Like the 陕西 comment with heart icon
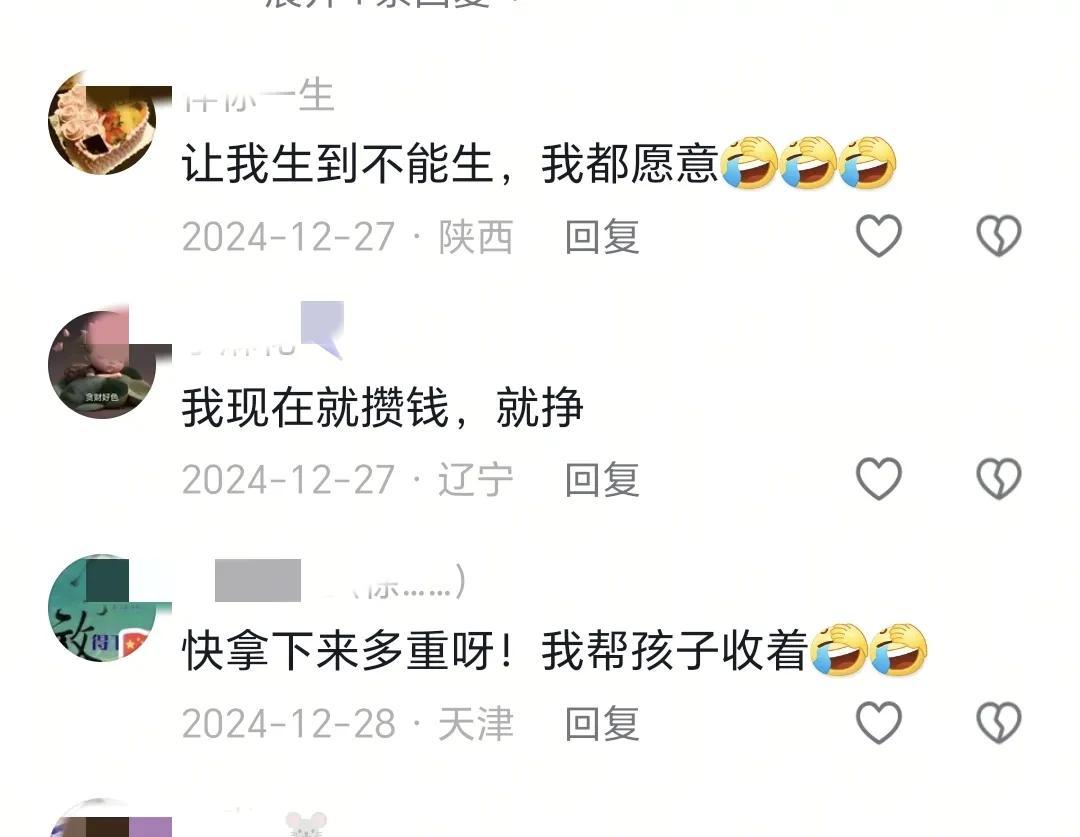This screenshot has height=837, width=1080. tap(878, 236)
